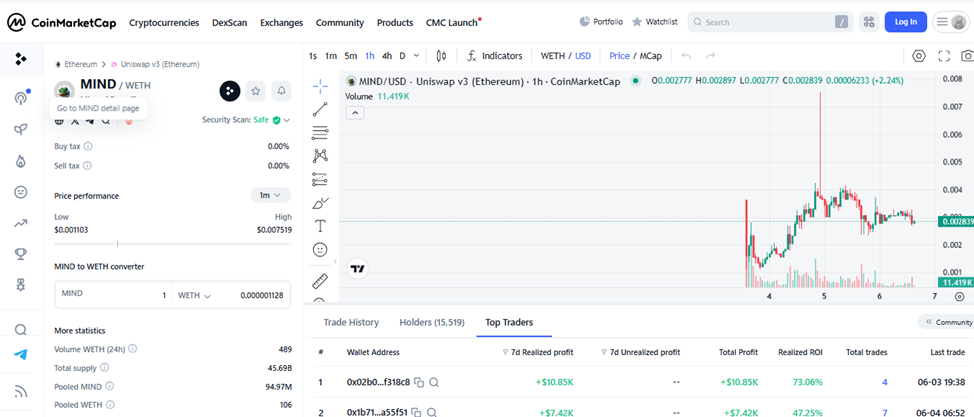This screenshot has width=974, height=417.
Task: Click the chart redo arrow
Action: tap(711, 56)
